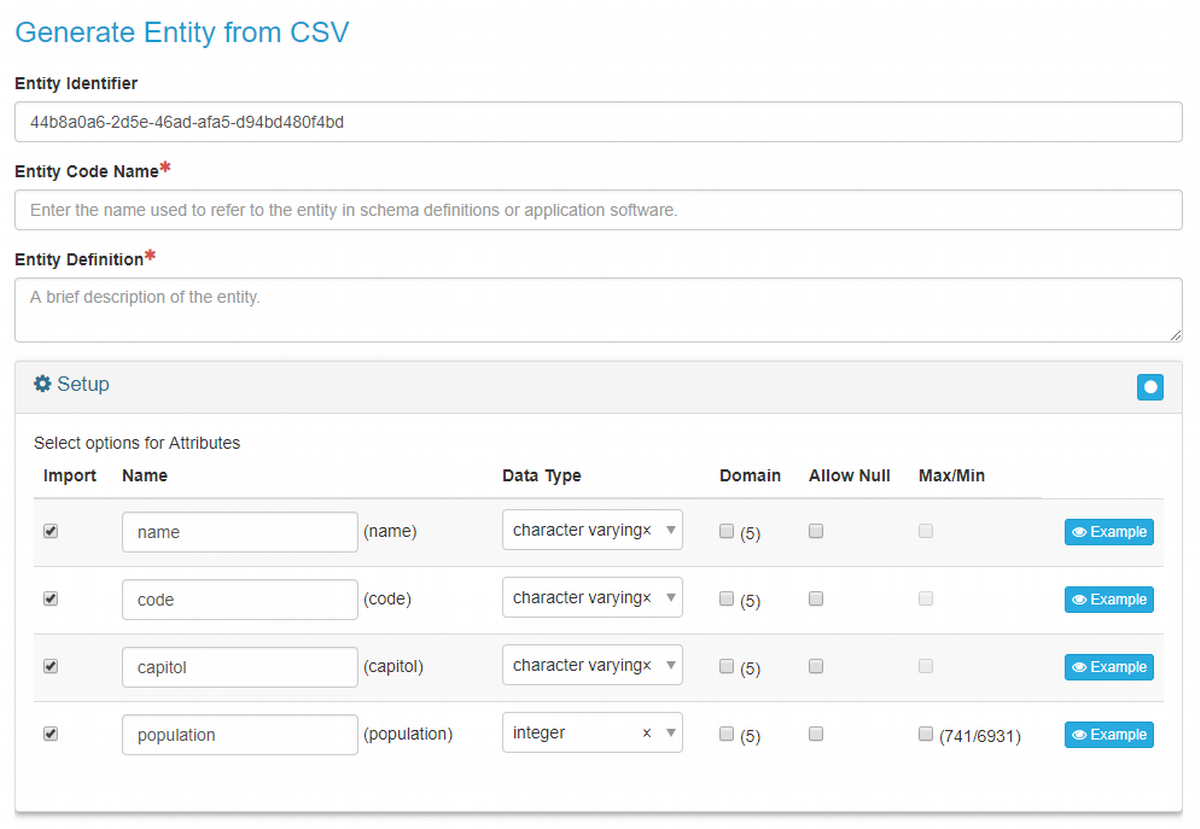This screenshot has width=1200, height=829.
Task: Show Example for the name attribute
Action: 1109,532
